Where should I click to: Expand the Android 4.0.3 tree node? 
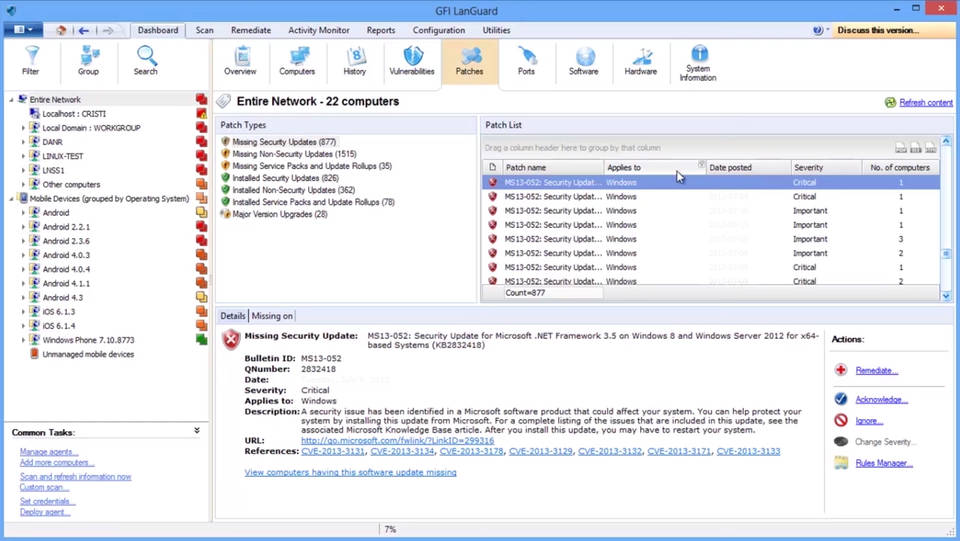(23, 255)
